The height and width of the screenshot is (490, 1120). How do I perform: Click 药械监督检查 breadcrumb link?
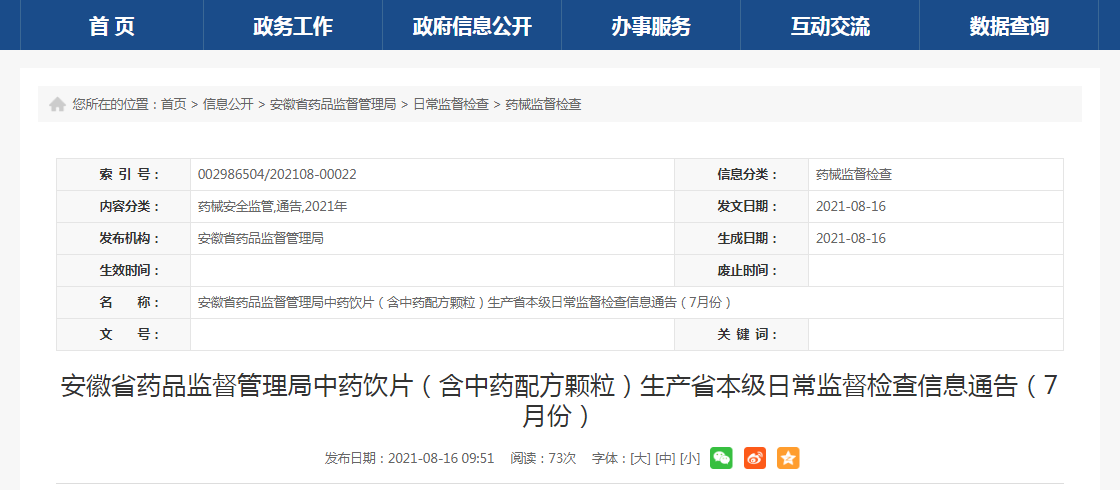coord(543,104)
